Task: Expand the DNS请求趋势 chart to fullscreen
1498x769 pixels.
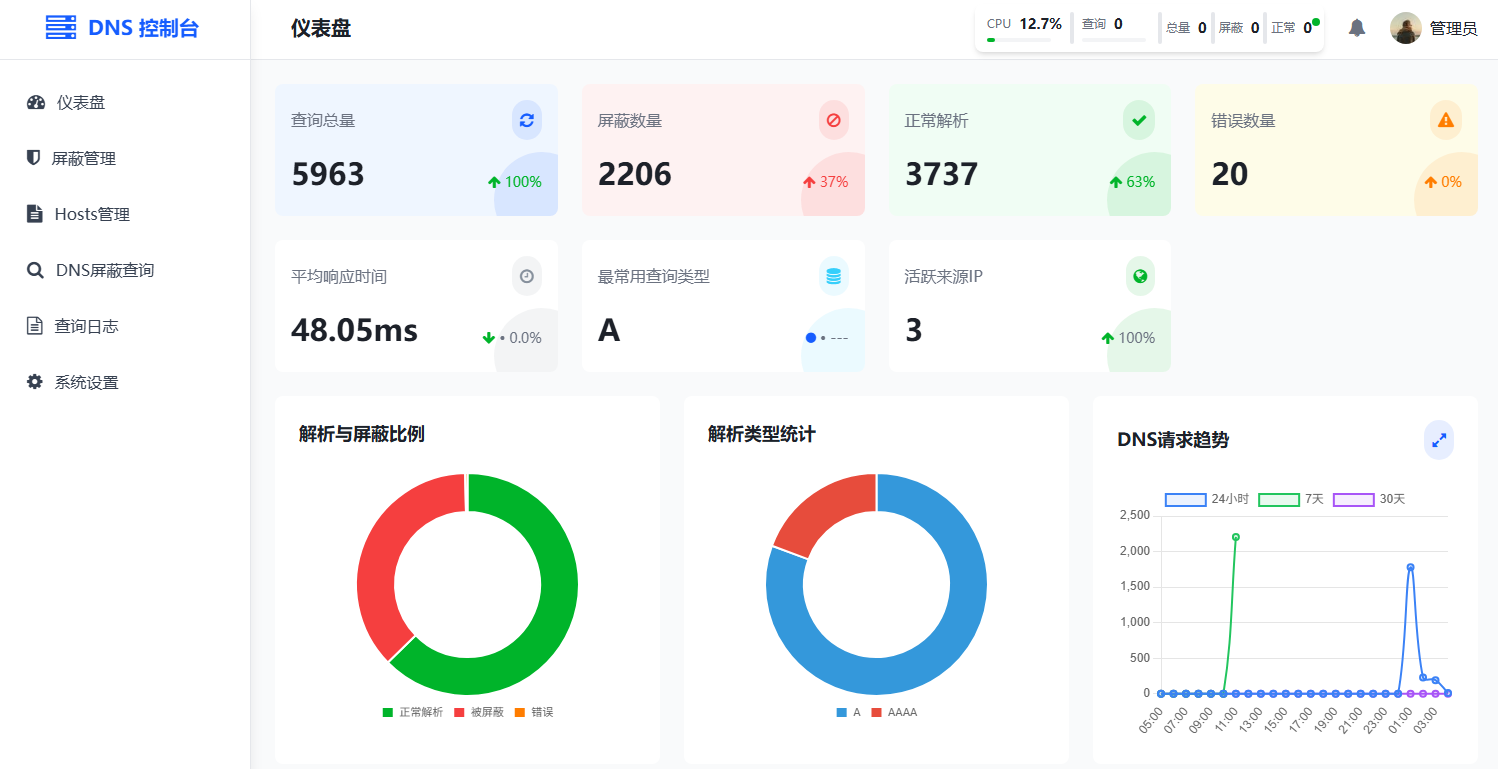Action: [1439, 440]
